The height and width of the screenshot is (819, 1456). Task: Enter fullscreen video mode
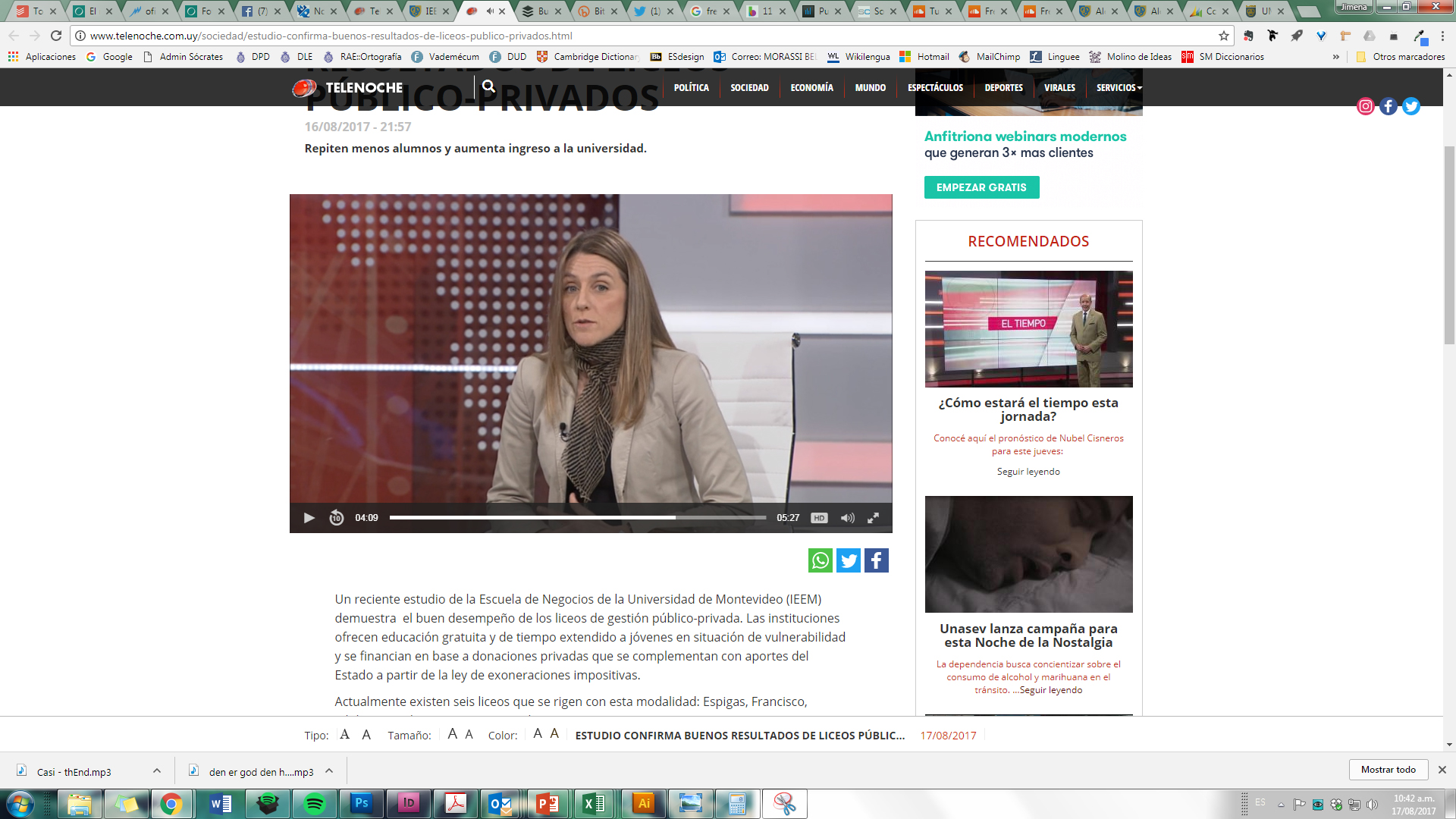(874, 518)
